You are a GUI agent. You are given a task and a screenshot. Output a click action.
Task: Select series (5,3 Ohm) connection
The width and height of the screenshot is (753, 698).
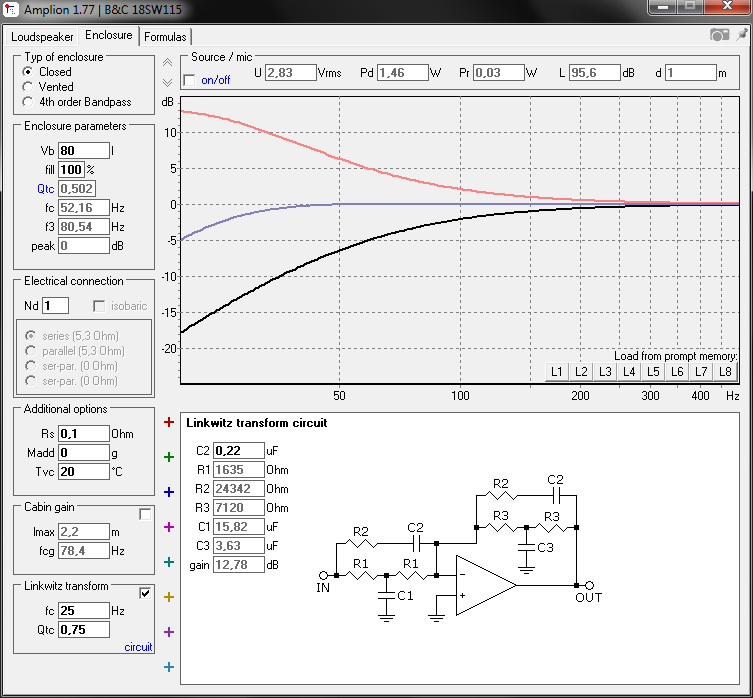(x=72, y=336)
